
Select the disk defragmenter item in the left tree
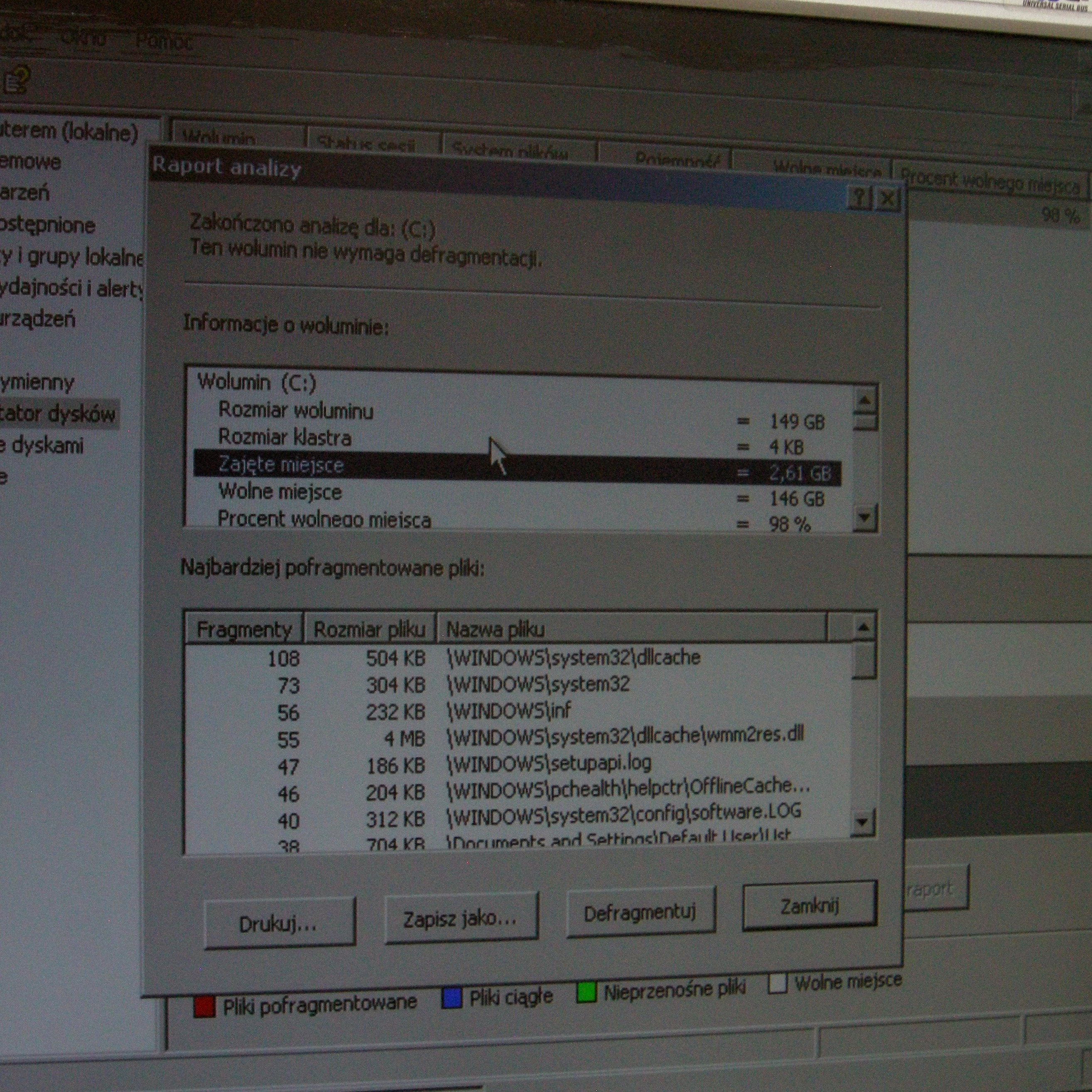[x=56, y=414]
